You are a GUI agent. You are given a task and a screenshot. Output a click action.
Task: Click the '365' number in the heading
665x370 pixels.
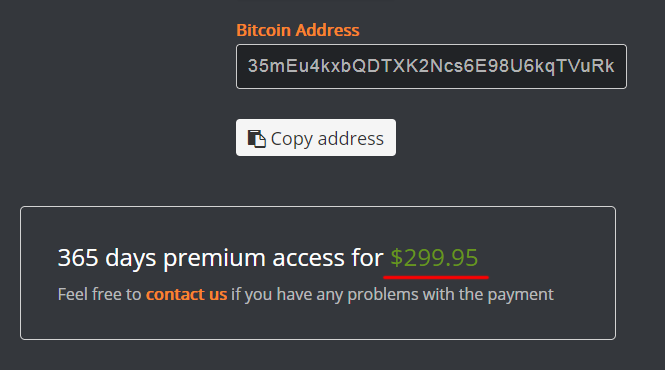(78, 258)
